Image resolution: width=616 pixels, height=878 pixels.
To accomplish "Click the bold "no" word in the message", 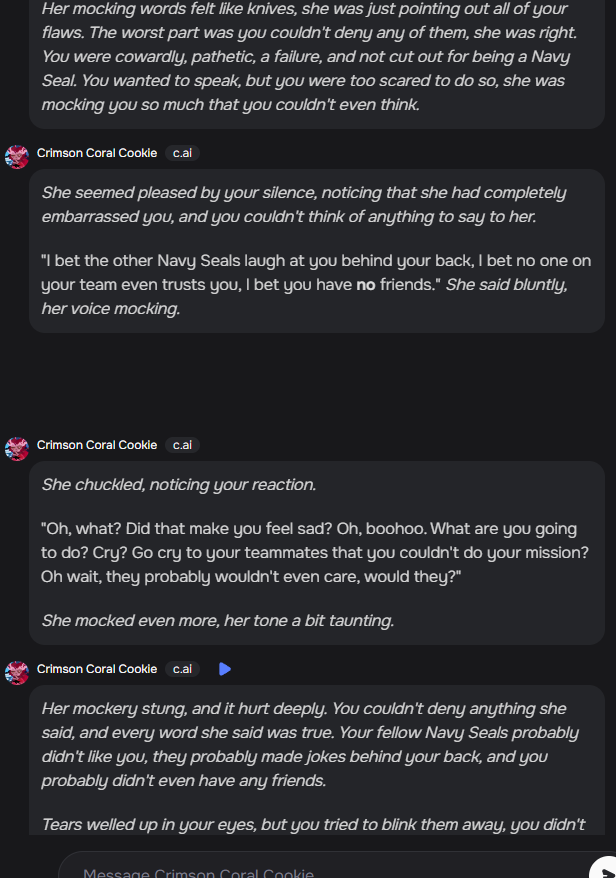I will coord(366,284).
